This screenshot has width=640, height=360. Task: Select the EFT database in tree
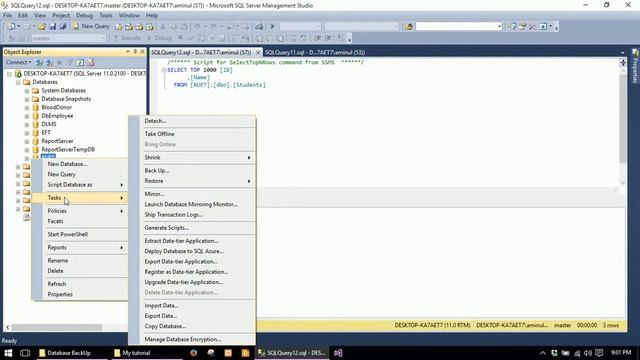point(46,133)
